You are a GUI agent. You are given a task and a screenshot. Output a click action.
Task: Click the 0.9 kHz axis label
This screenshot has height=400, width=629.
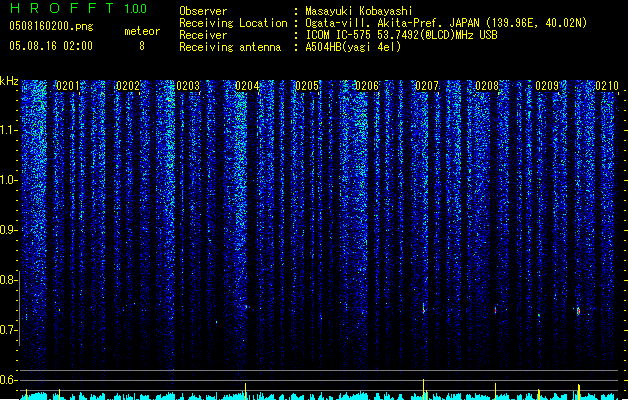coord(8,230)
